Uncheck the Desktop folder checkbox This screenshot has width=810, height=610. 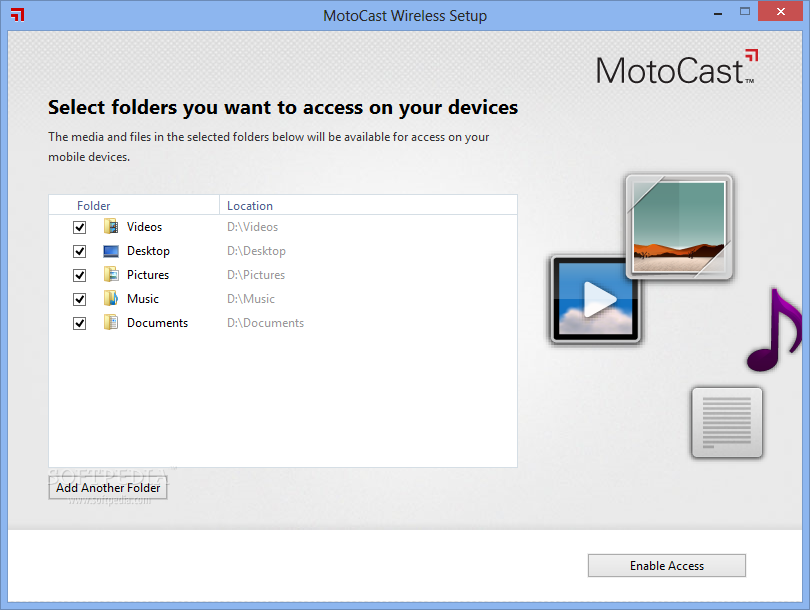pyautogui.click(x=80, y=251)
